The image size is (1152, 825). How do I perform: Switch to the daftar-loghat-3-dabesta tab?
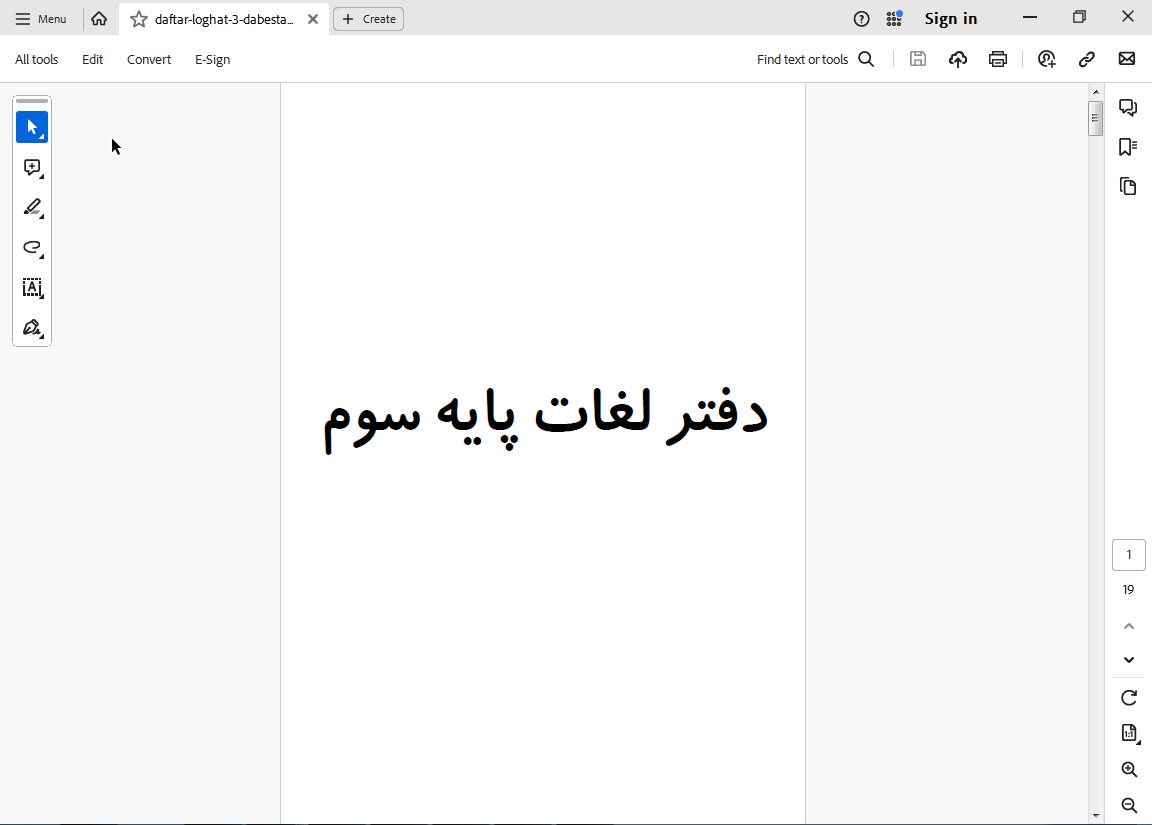tap(223, 19)
